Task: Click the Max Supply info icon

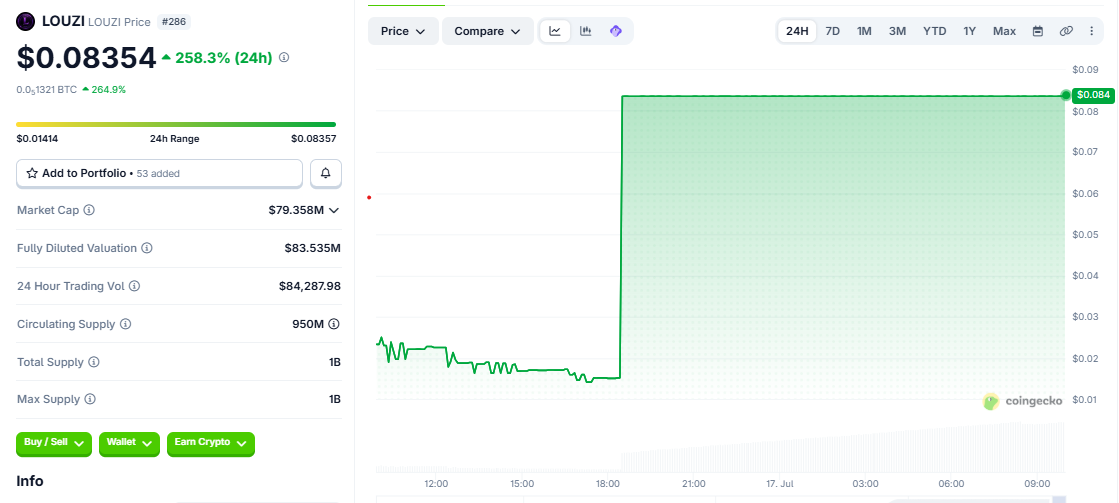Action: 90,400
